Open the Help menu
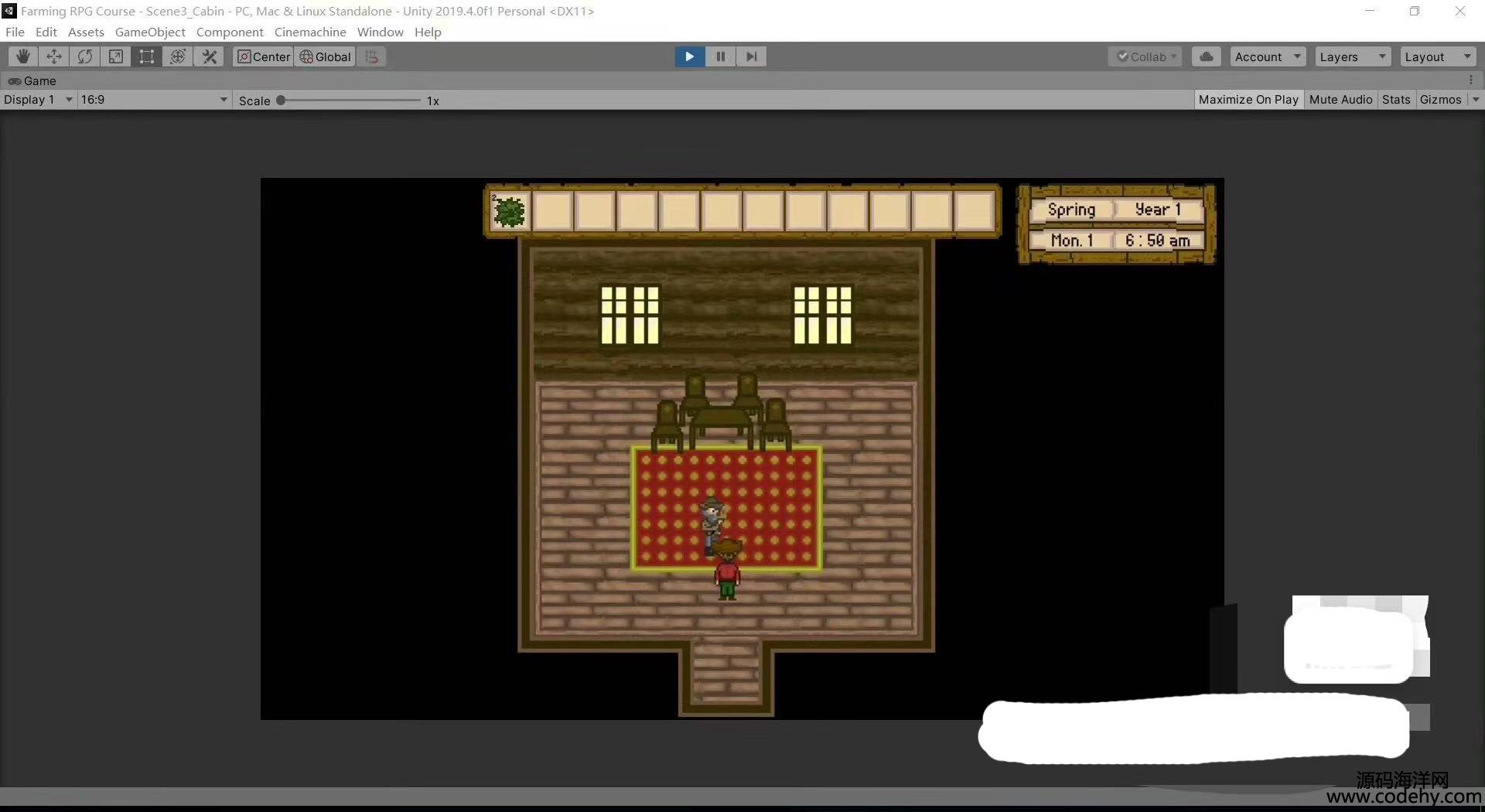The width and height of the screenshot is (1485, 812). tap(428, 32)
